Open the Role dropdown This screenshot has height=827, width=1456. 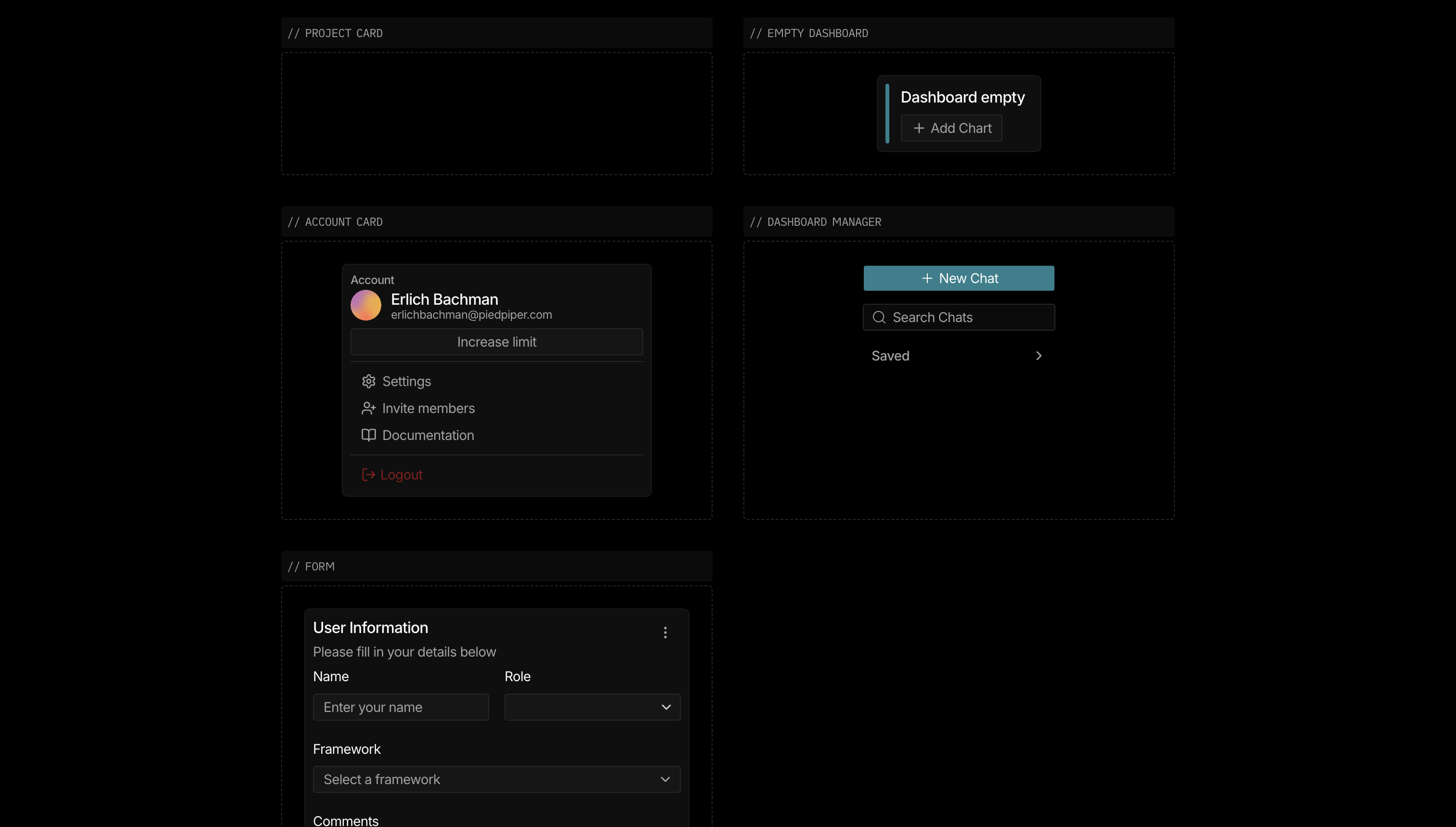[593, 707]
